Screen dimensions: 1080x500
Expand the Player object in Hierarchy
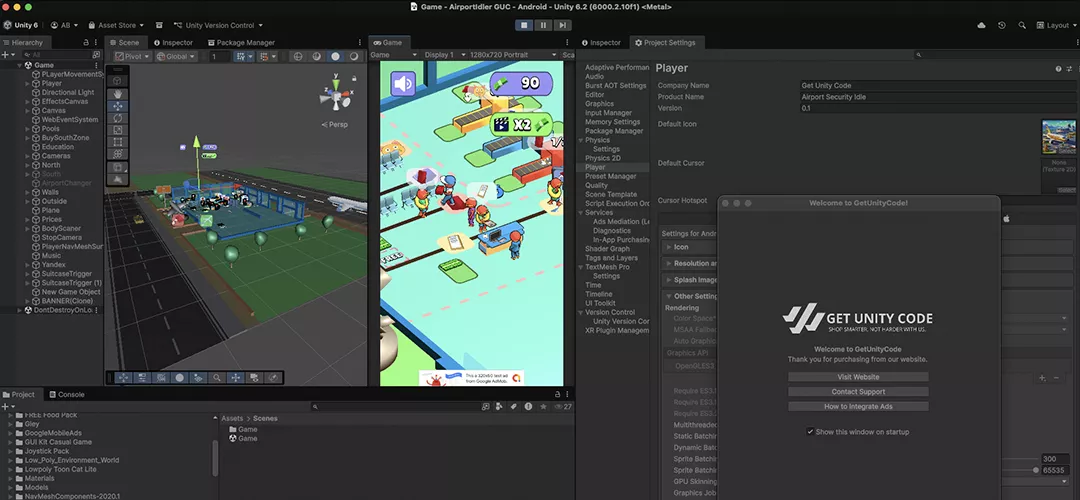point(28,84)
